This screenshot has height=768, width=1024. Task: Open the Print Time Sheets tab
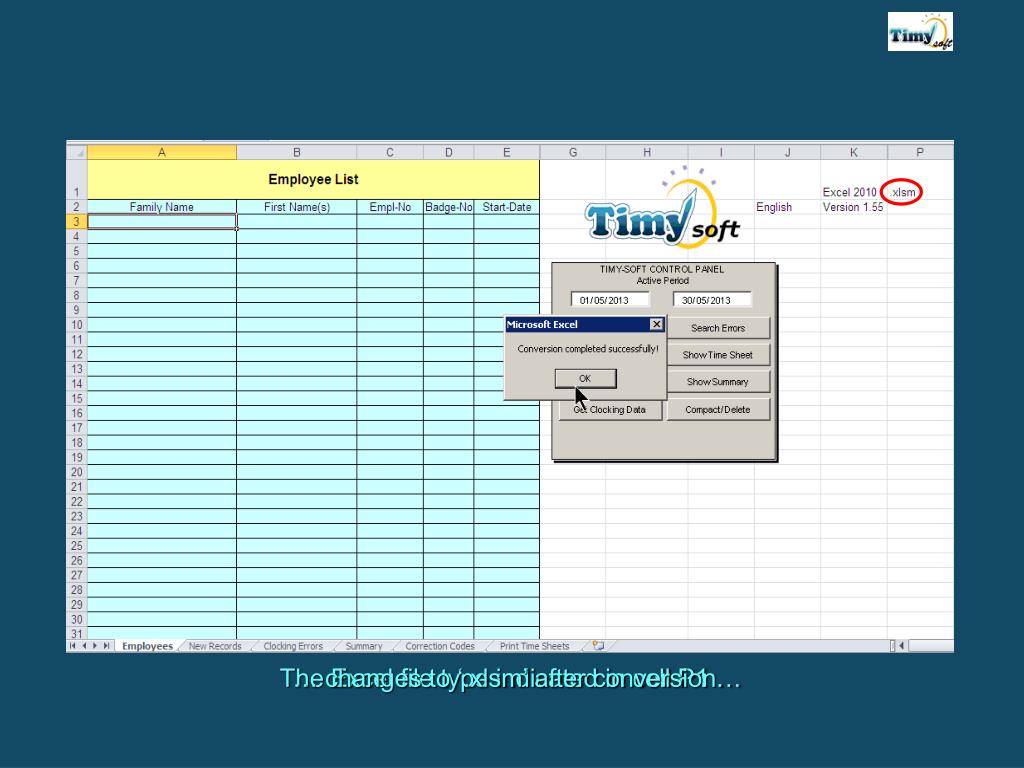point(534,646)
